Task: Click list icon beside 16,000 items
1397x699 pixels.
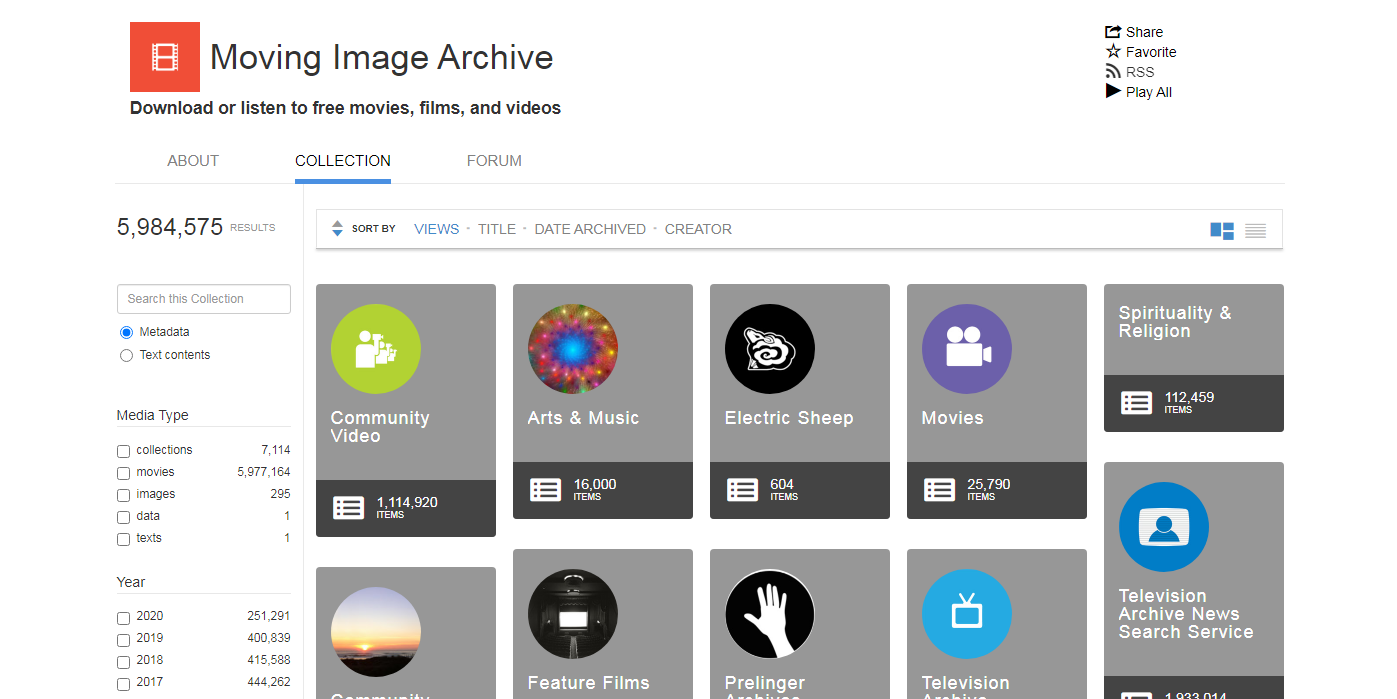Action: (x=545, y=490)
